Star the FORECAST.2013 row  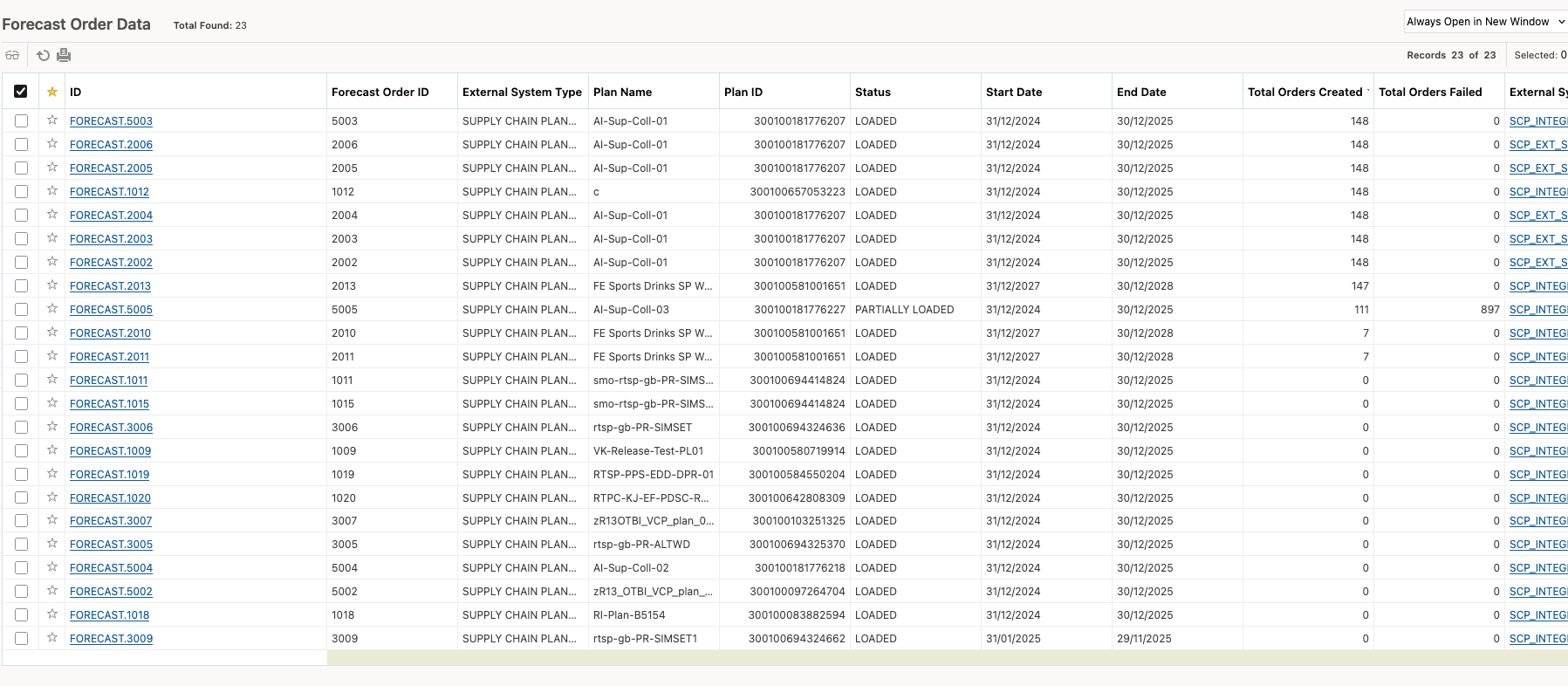click(x=52, y=285)
